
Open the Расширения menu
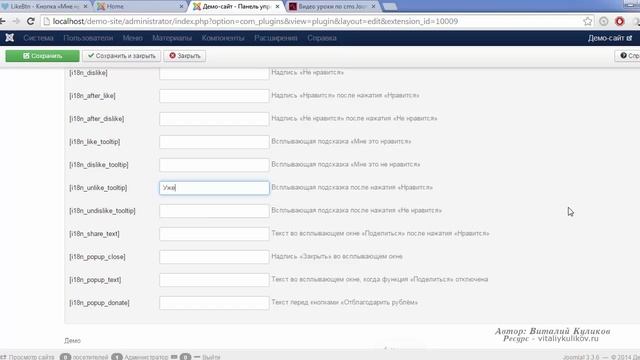click(x=276, y=38)
